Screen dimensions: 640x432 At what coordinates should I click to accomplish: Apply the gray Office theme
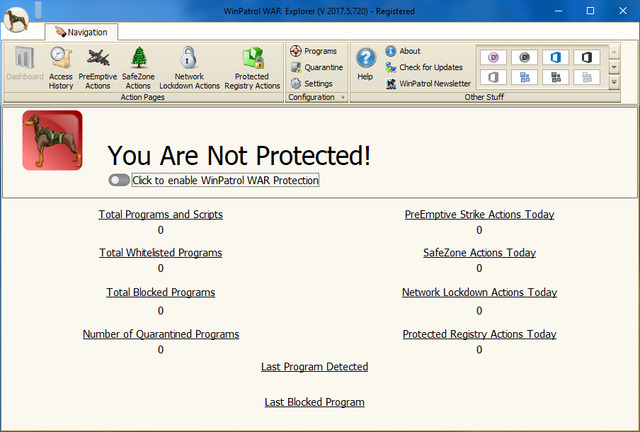[x=493, y=77]
